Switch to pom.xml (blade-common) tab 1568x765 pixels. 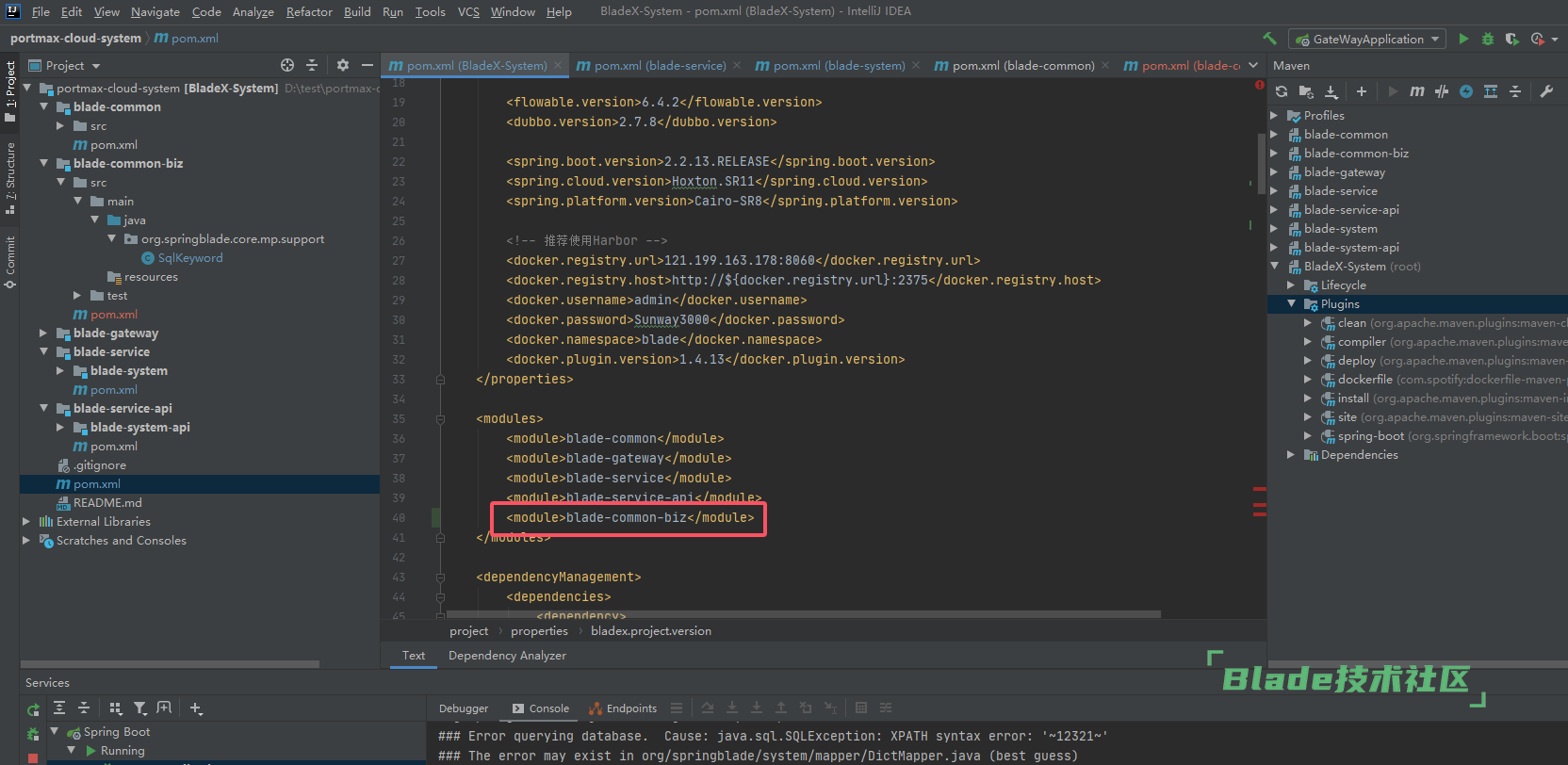(1014, 65)
